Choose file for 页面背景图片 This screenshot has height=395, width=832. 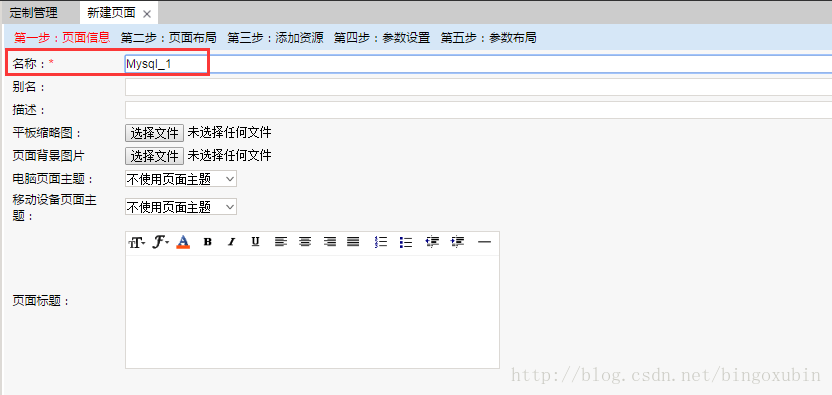pos(154,156)
